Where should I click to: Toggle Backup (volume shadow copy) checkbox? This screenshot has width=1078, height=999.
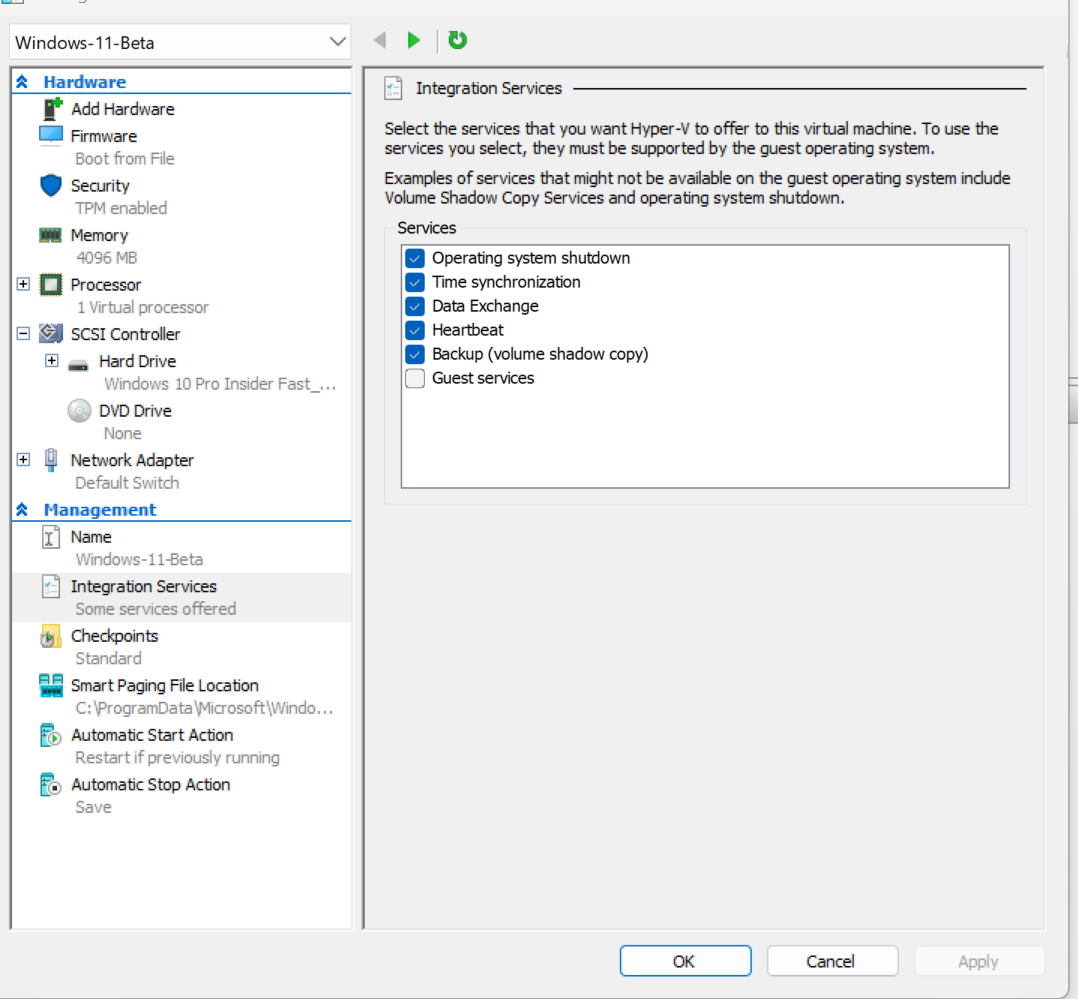pyautogui.click(x=415, y=355)
